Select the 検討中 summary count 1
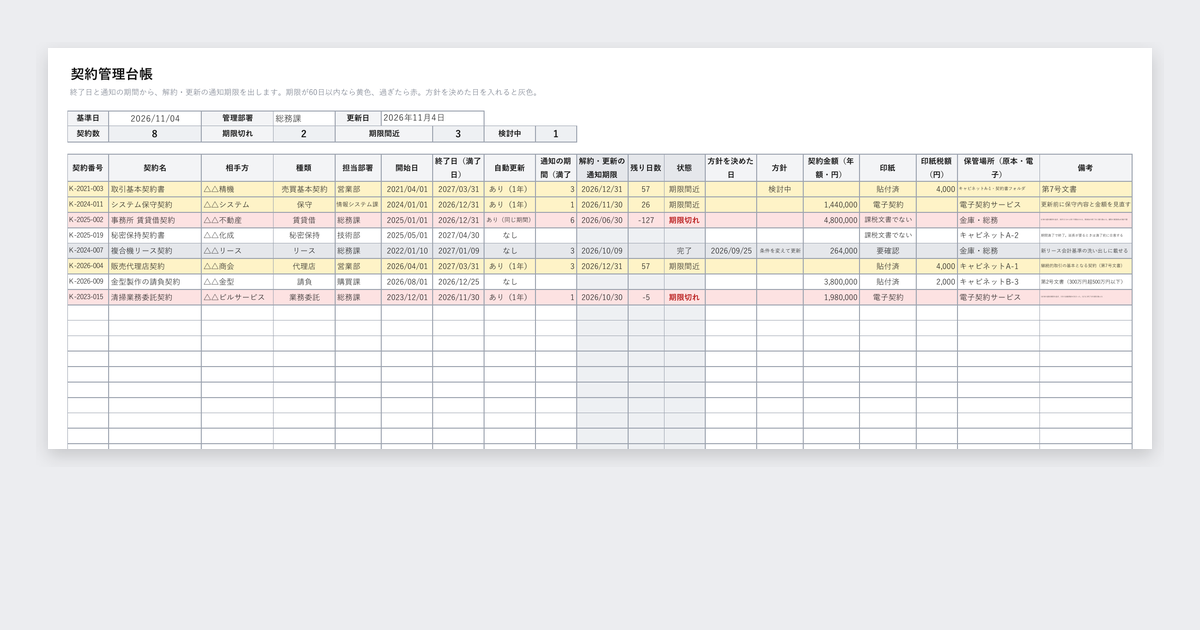 pos(556,134)
